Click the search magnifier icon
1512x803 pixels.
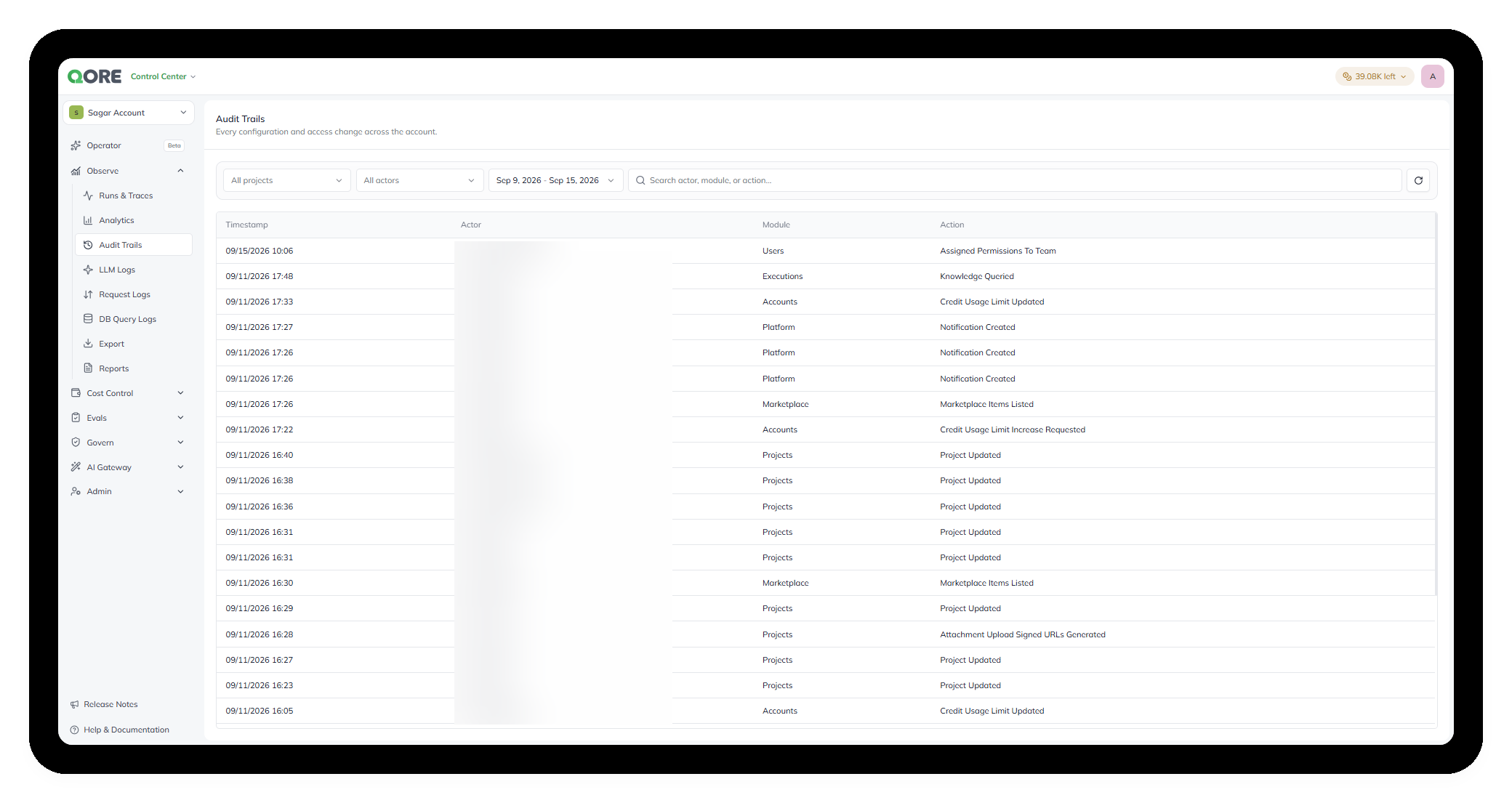coord(640,180)
